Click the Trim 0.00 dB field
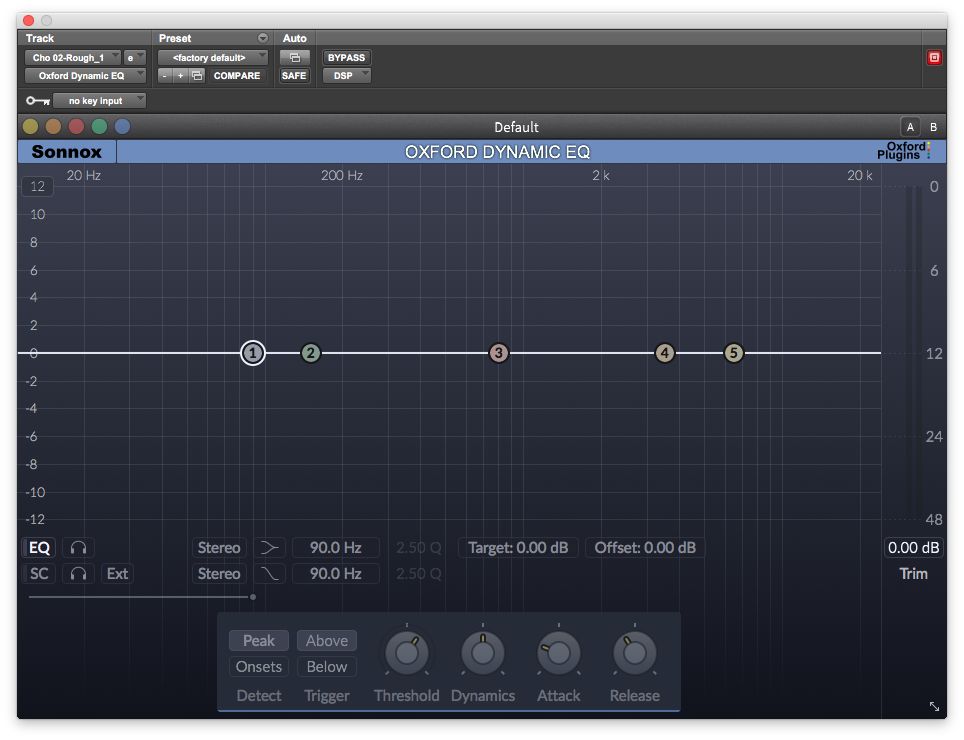Viewport: 964px width, 740px height. (913, 548)
